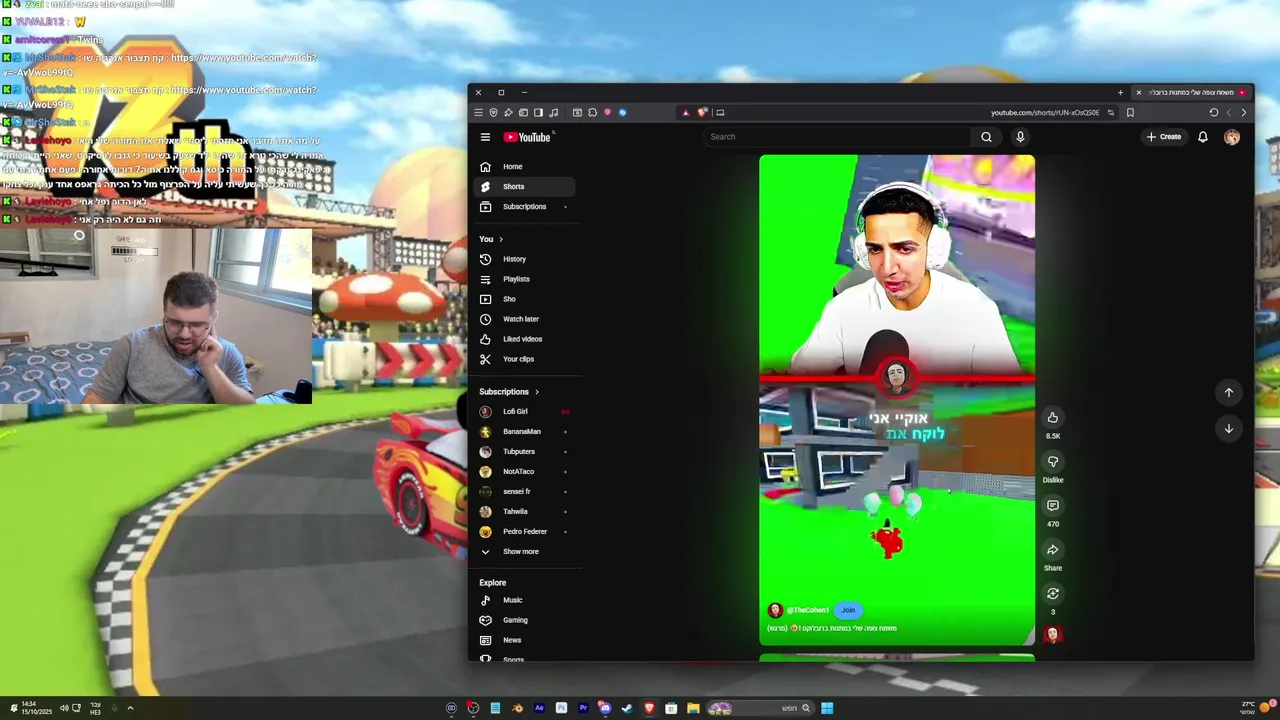Open the @TheCohen1 channel link
This screenshot has width=1280, height=720.
click(x=807, y=610)
